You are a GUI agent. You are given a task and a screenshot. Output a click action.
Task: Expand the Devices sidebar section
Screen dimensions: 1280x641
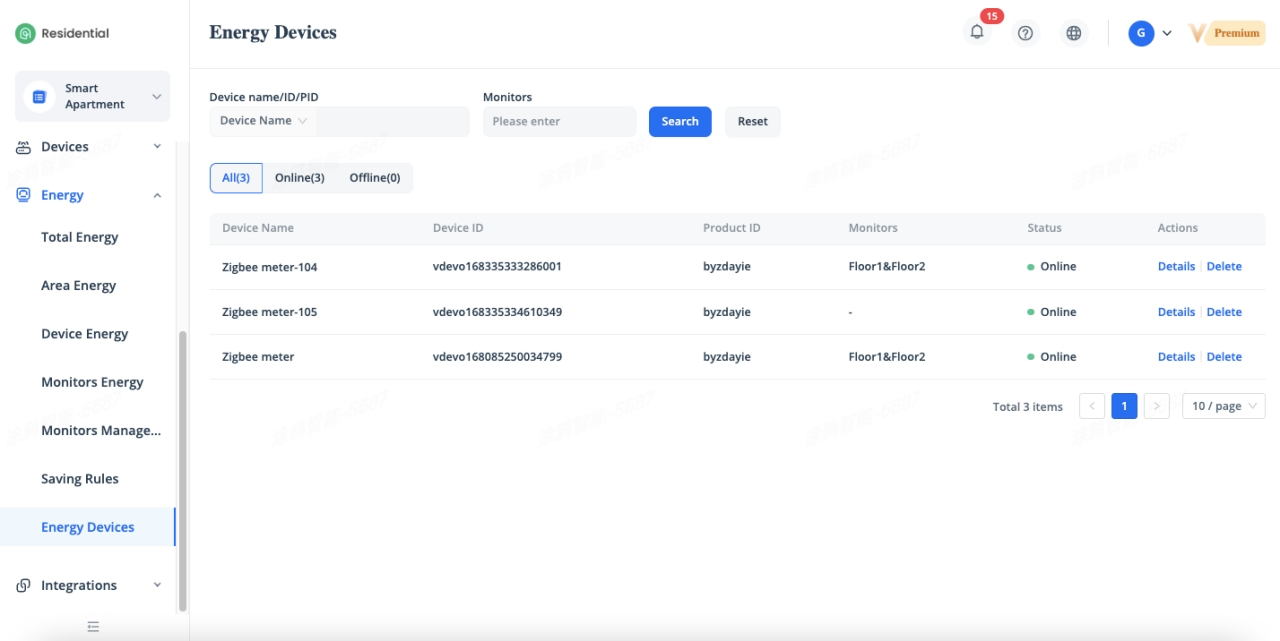coord(157,147)
